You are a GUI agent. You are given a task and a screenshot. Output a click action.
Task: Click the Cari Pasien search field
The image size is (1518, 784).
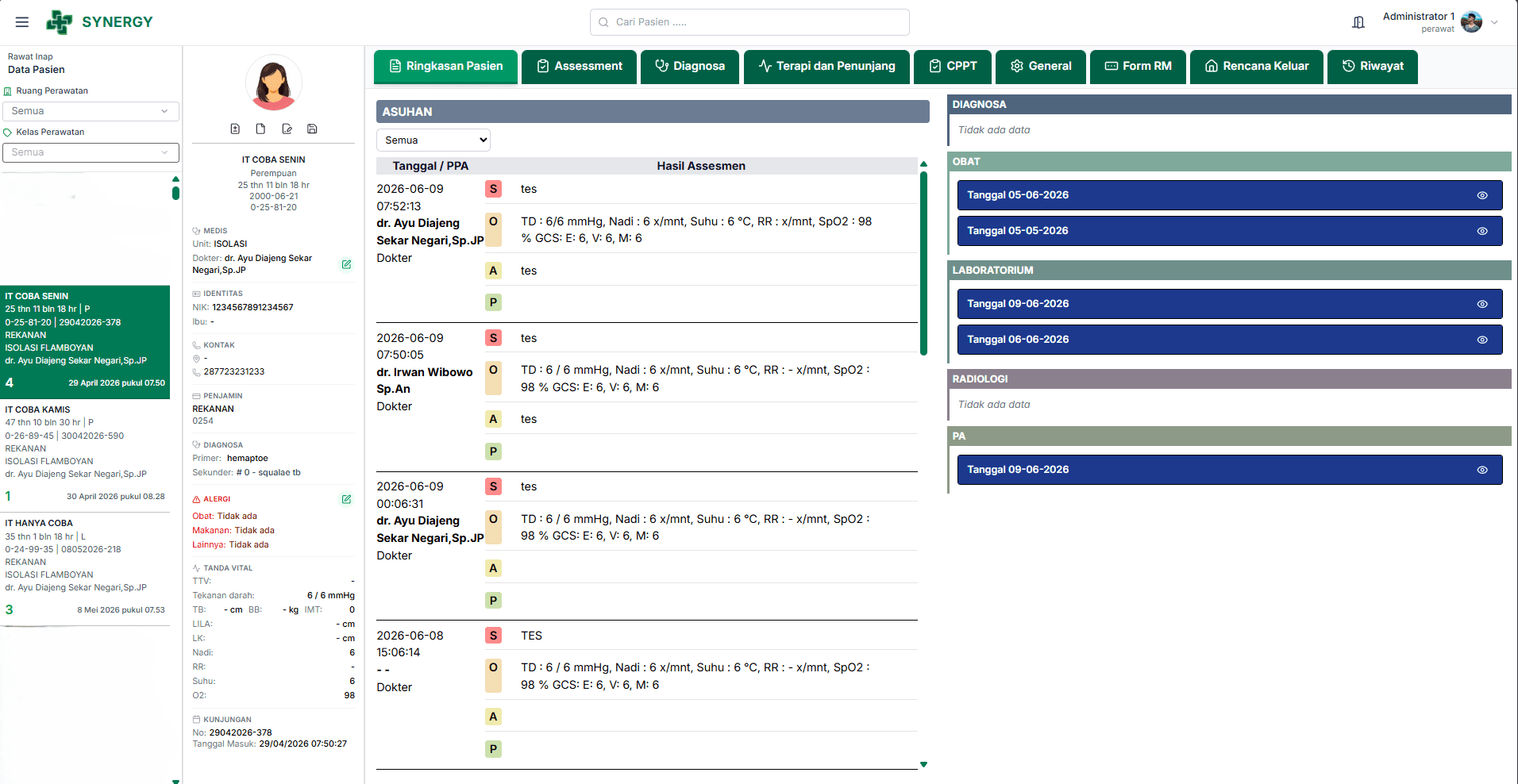click(749, 22)
